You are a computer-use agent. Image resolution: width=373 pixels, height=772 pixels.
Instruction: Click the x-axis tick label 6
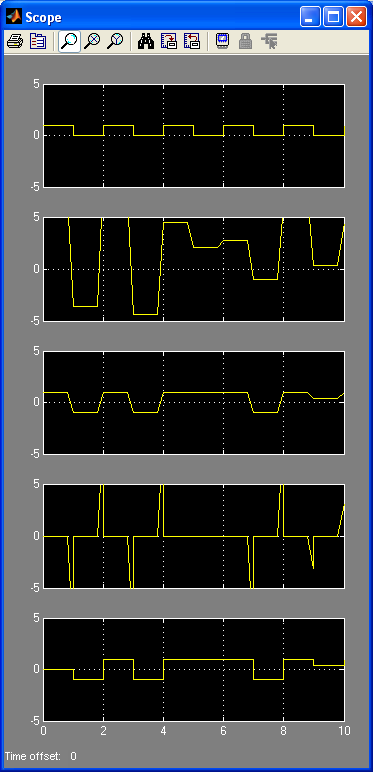223,730
